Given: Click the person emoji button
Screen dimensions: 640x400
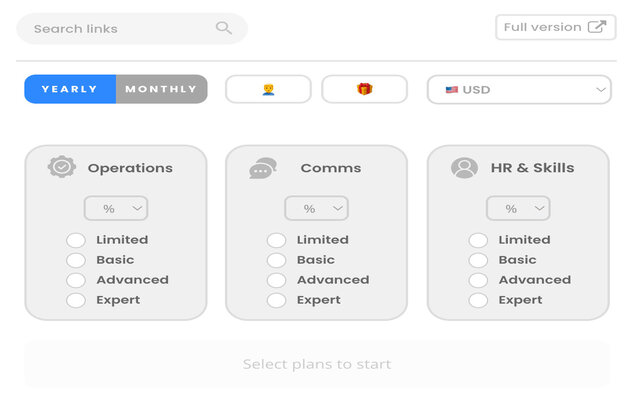Looking at the screenshot, I should pyautogui.click(x=268, y=89).
